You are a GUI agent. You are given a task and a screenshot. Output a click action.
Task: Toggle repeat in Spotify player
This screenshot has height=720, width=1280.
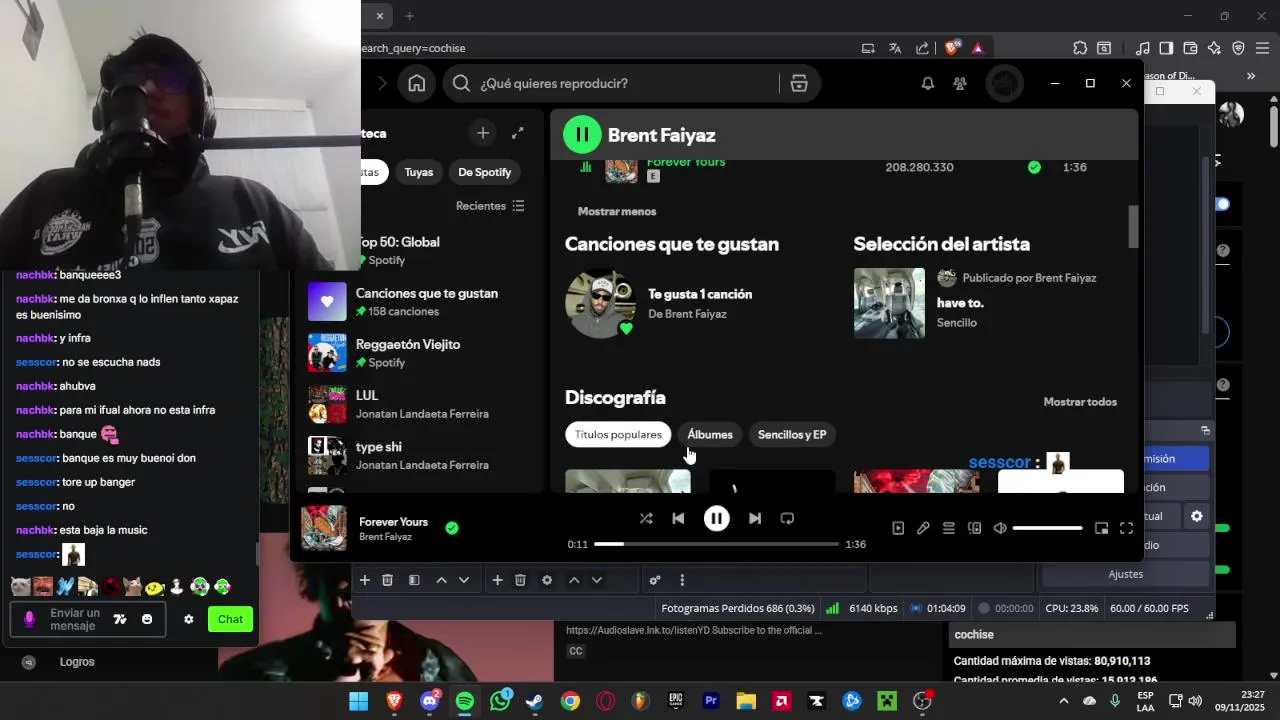[787, 518]
